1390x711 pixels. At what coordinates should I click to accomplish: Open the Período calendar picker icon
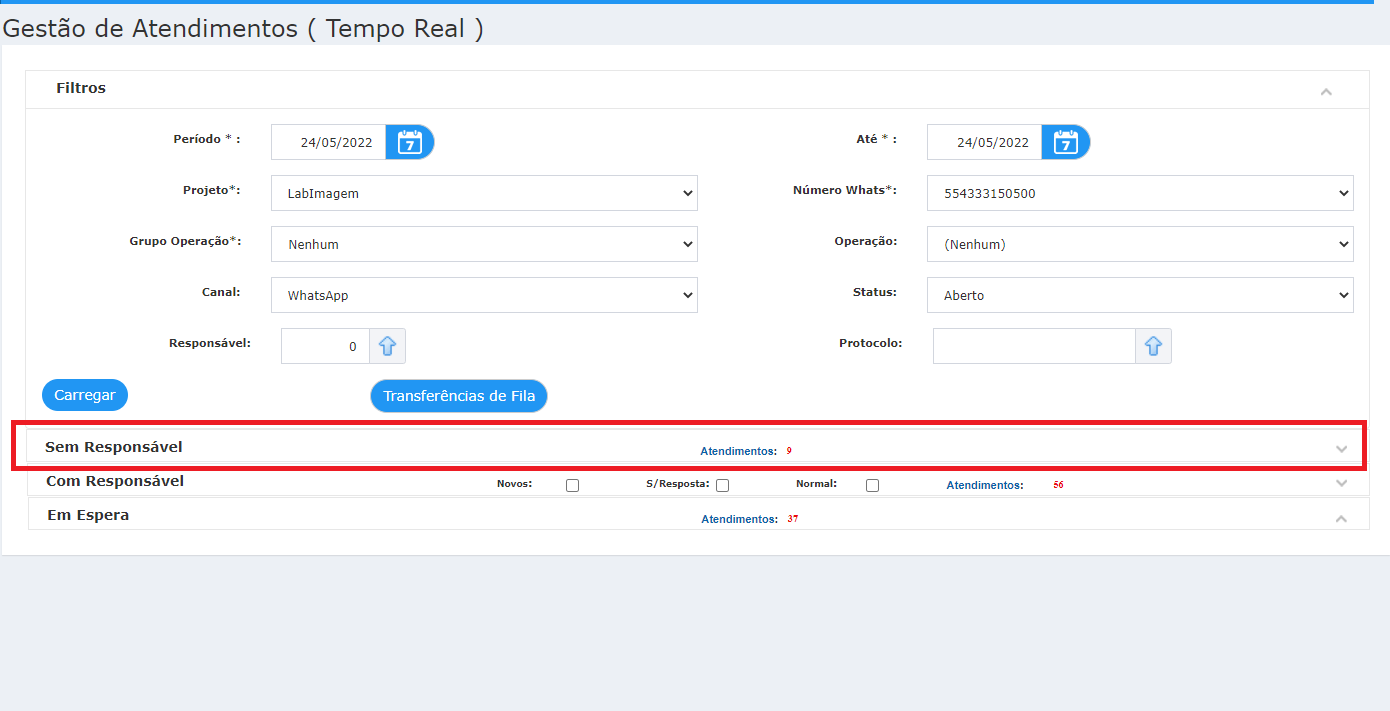point(410,142)
